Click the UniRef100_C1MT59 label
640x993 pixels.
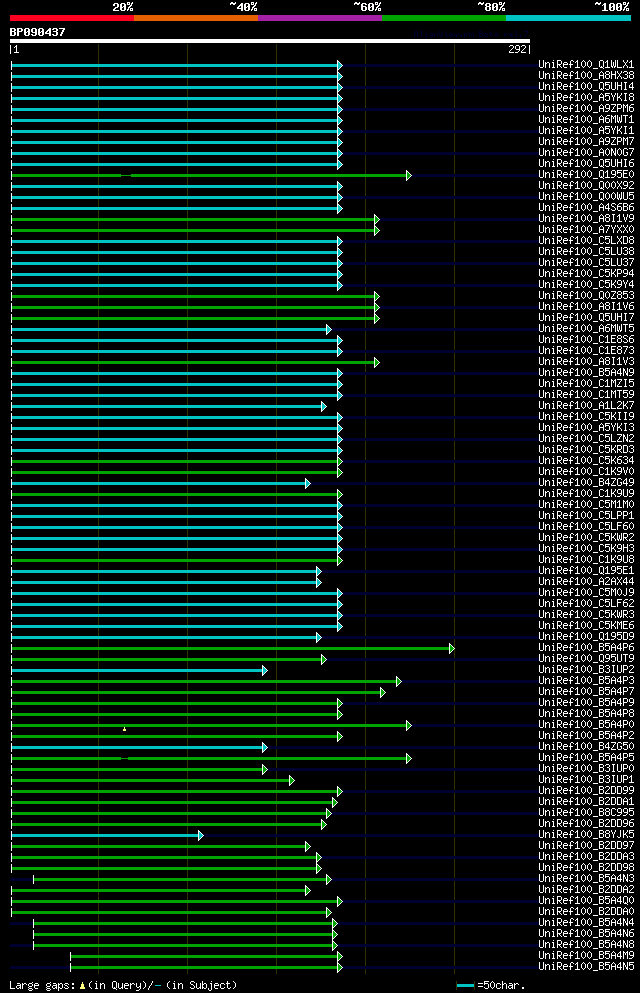(x=586, y=395)
